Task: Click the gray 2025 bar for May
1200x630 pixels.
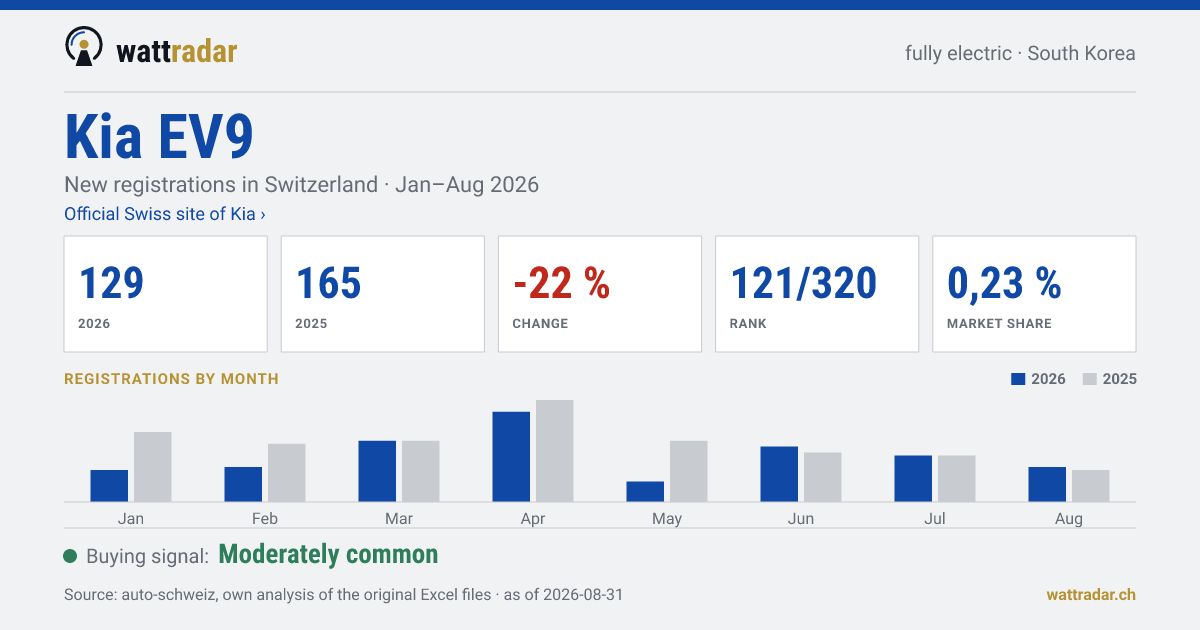Action: tap(689, 471)
